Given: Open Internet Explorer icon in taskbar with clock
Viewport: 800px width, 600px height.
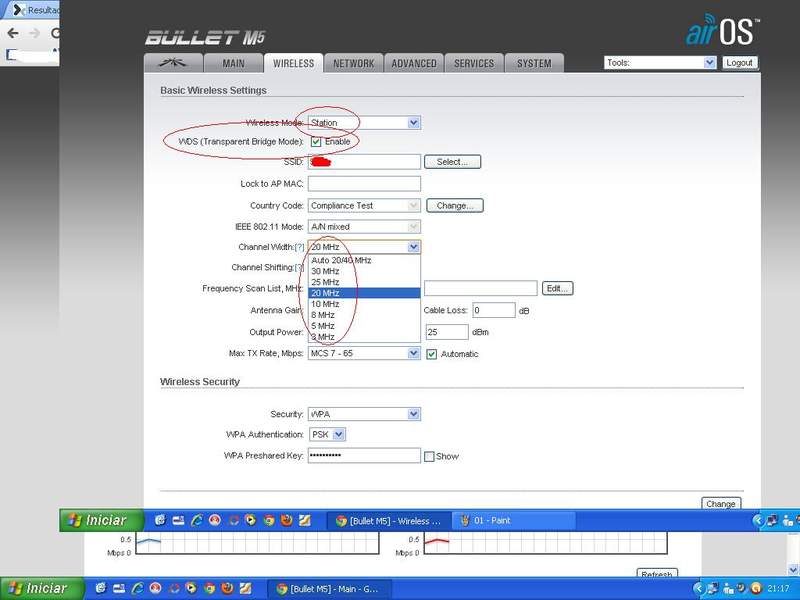Looking at the screenshot, I should click(137, 588).
